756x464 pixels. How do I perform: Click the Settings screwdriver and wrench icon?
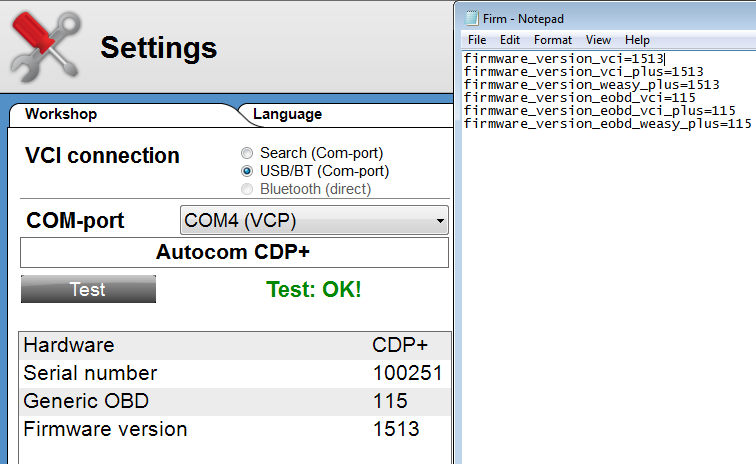click(46, 47)
